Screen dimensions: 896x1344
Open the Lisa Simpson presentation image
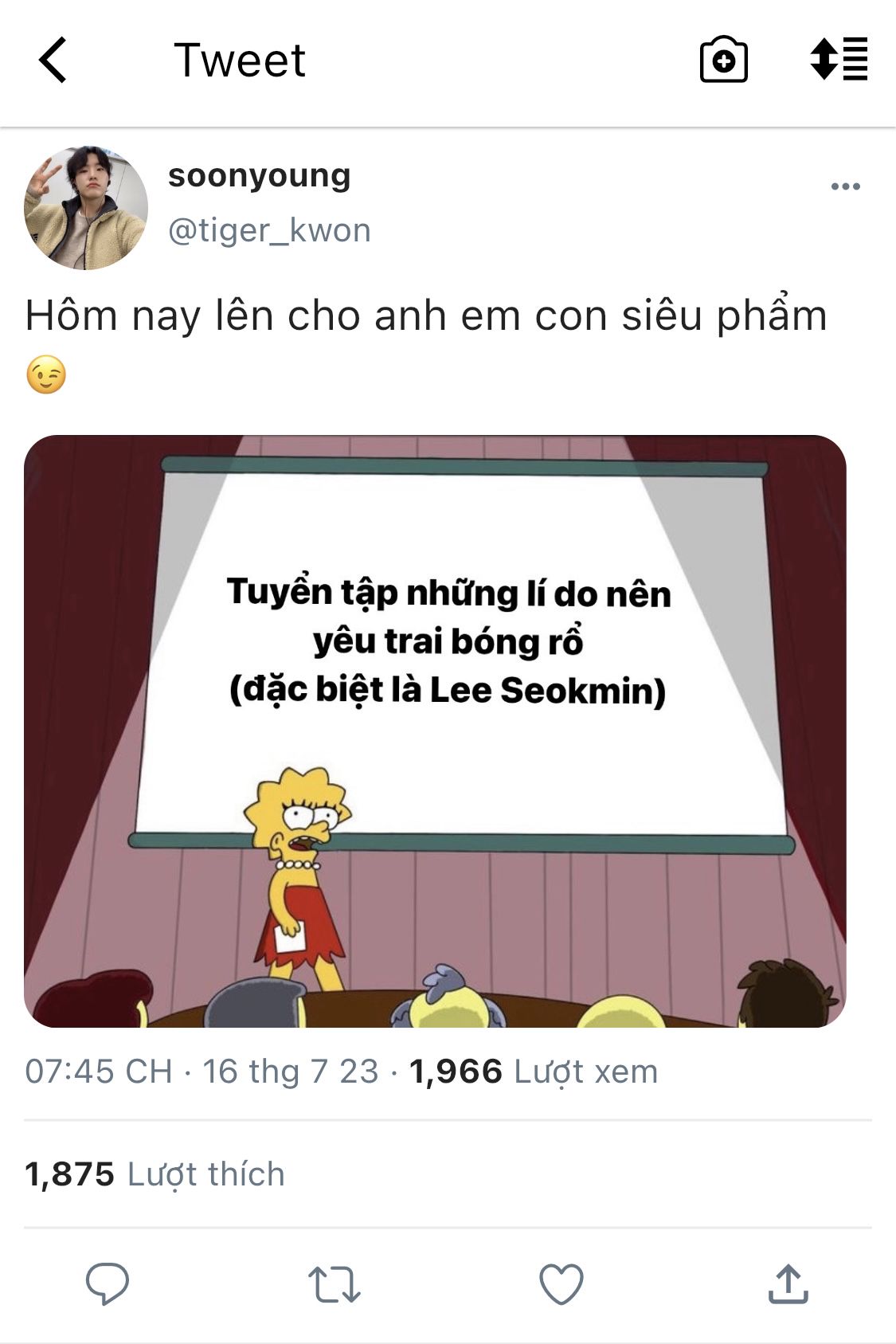435,731
